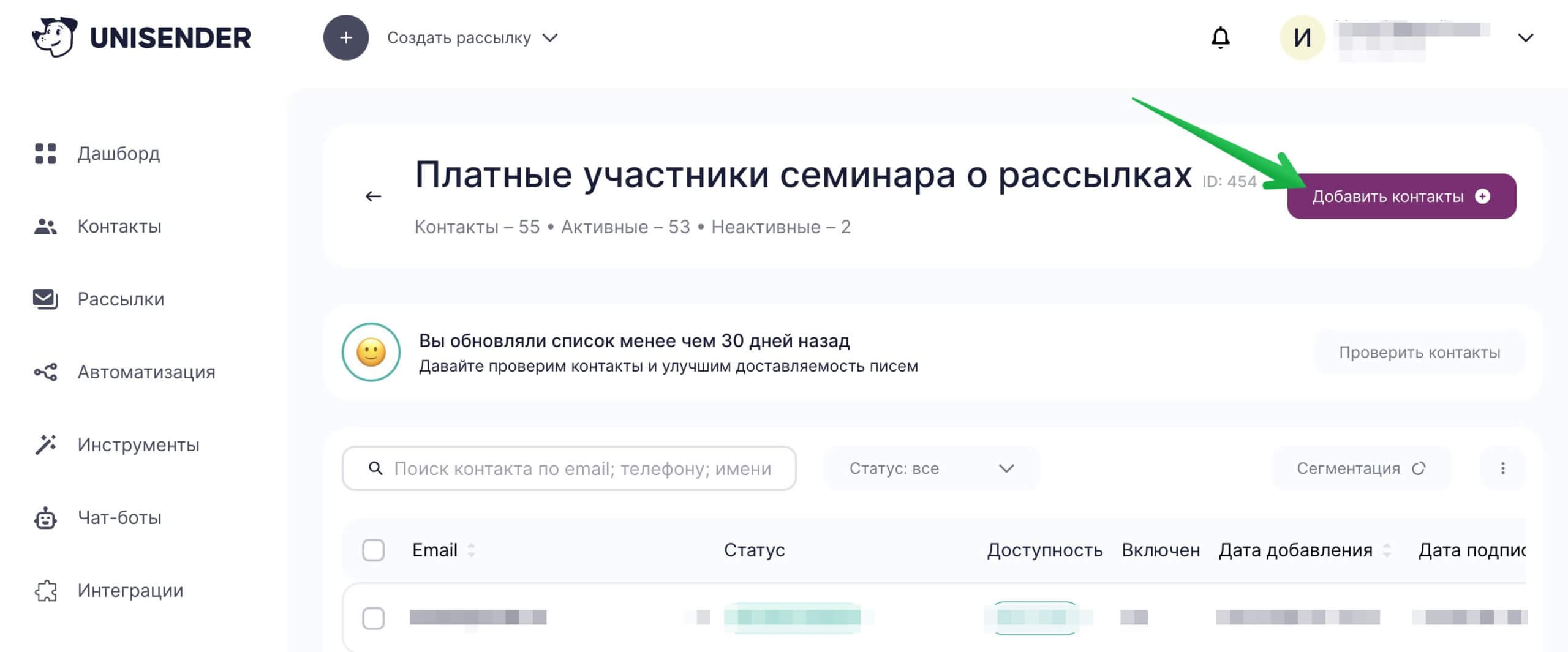
Task: Click the Проверить контакты button
Action: click(1420, 352)
